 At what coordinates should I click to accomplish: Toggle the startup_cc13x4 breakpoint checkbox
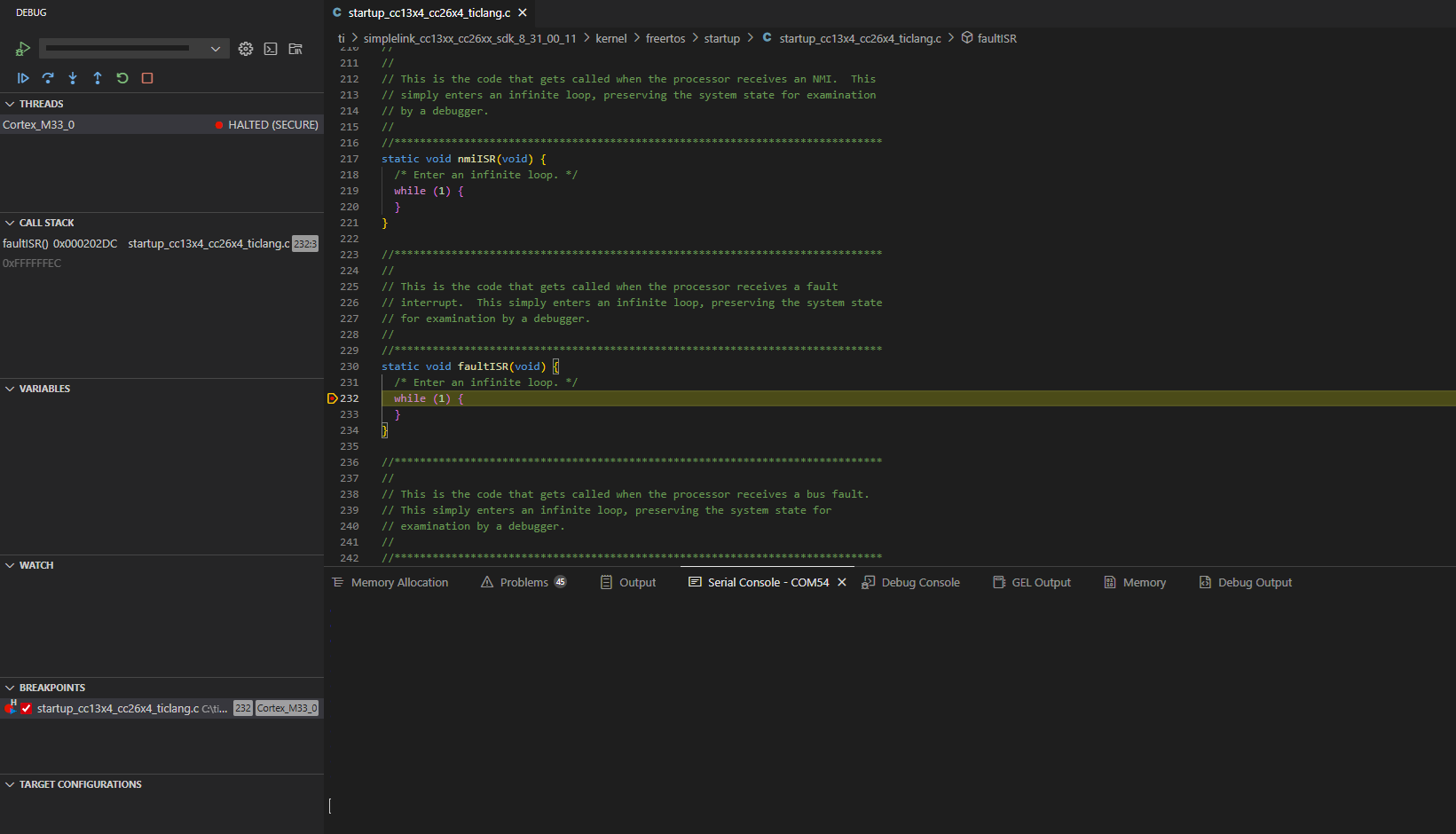pyautogui.click(x=27, y=708)
